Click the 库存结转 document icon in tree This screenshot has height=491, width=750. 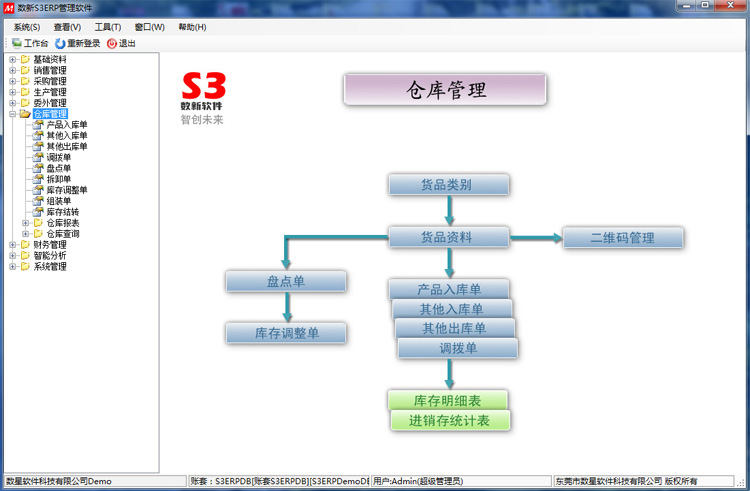coord(38,212)
